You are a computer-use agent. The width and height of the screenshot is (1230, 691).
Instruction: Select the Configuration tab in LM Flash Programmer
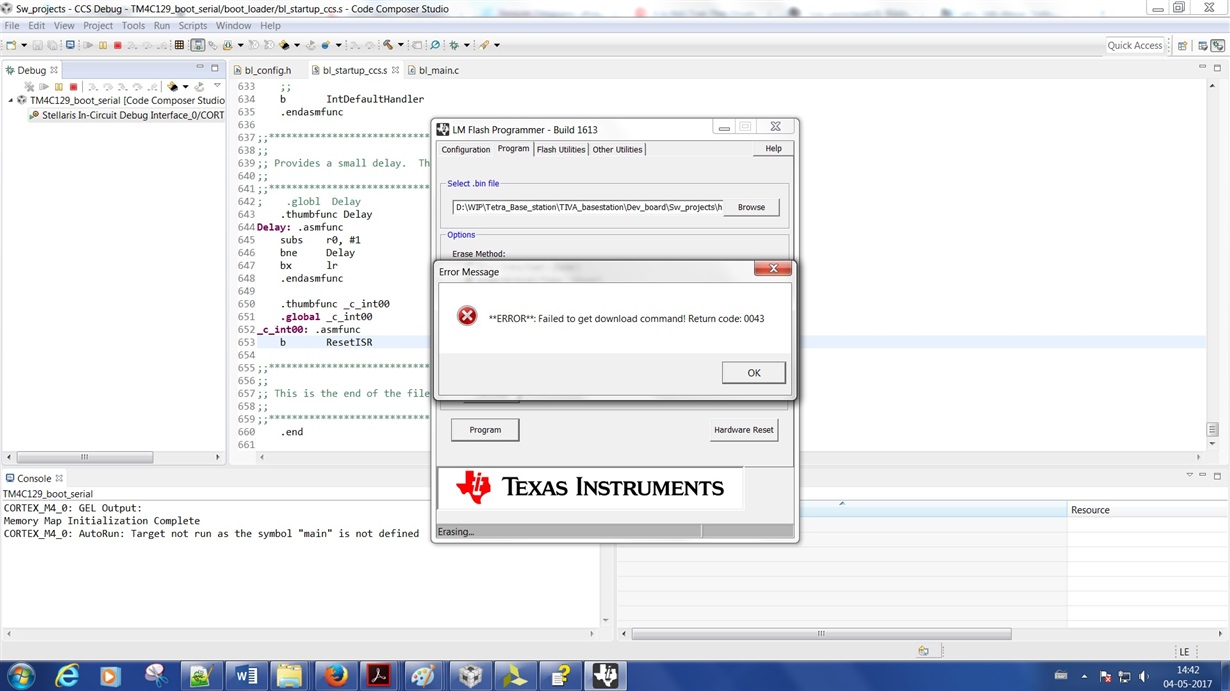pyautogui.click(x=466, y=150)
